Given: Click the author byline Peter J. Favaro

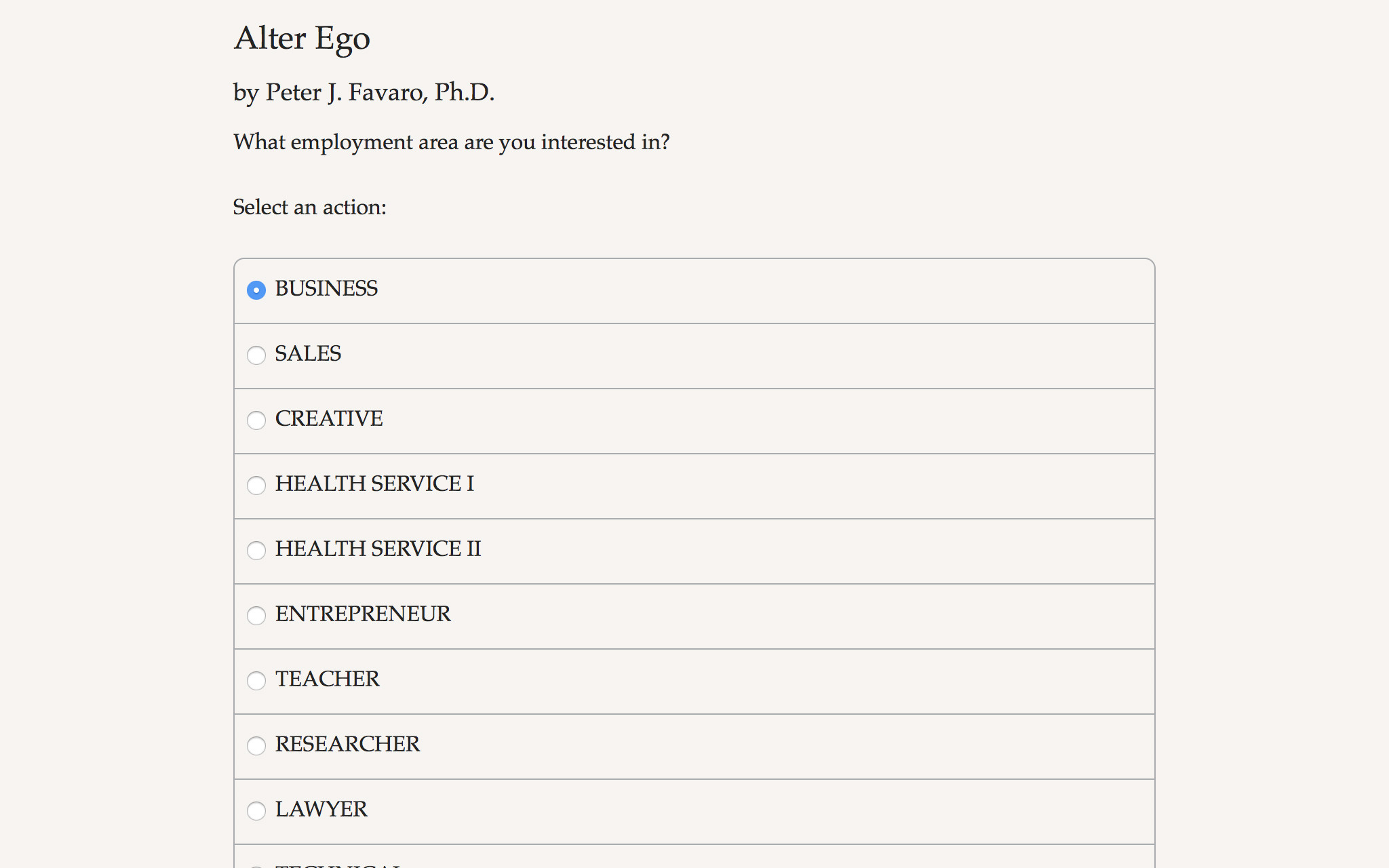Looking at the screenshot, I should (x=364, y=92).
